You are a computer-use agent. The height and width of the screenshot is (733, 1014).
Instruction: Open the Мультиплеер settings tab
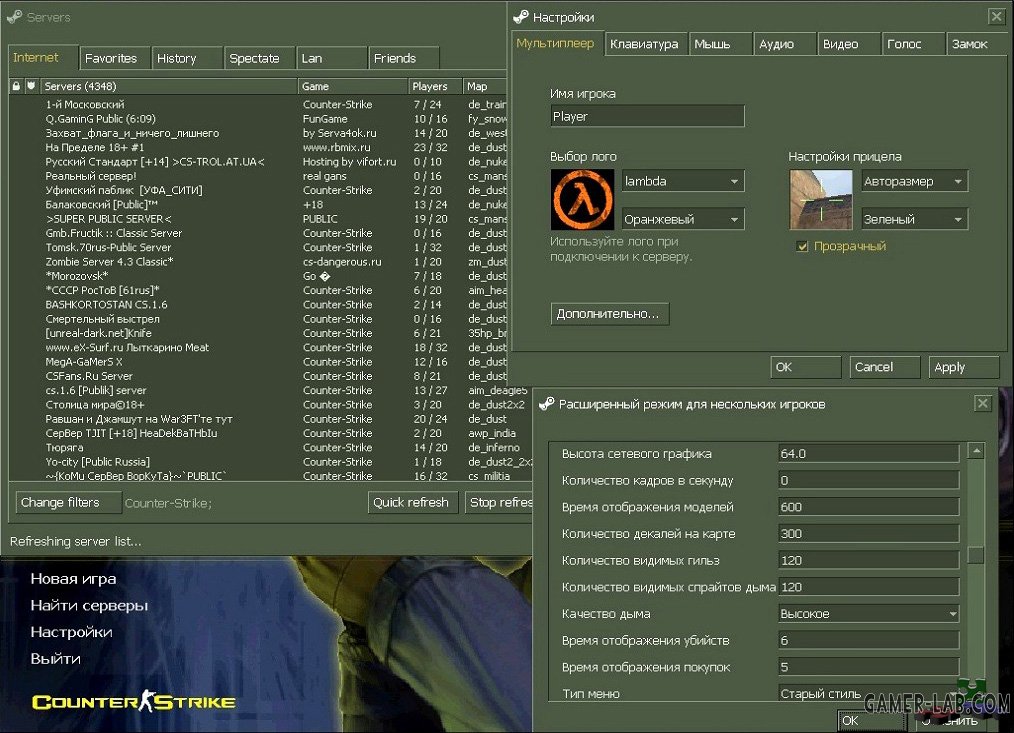[x=557, y=43]
